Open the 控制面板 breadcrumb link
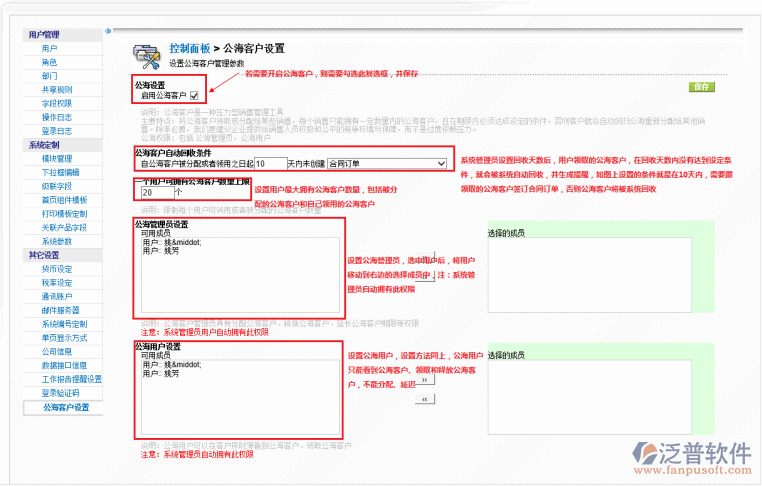This screenshot has height=486, width=762. (190, 48)
